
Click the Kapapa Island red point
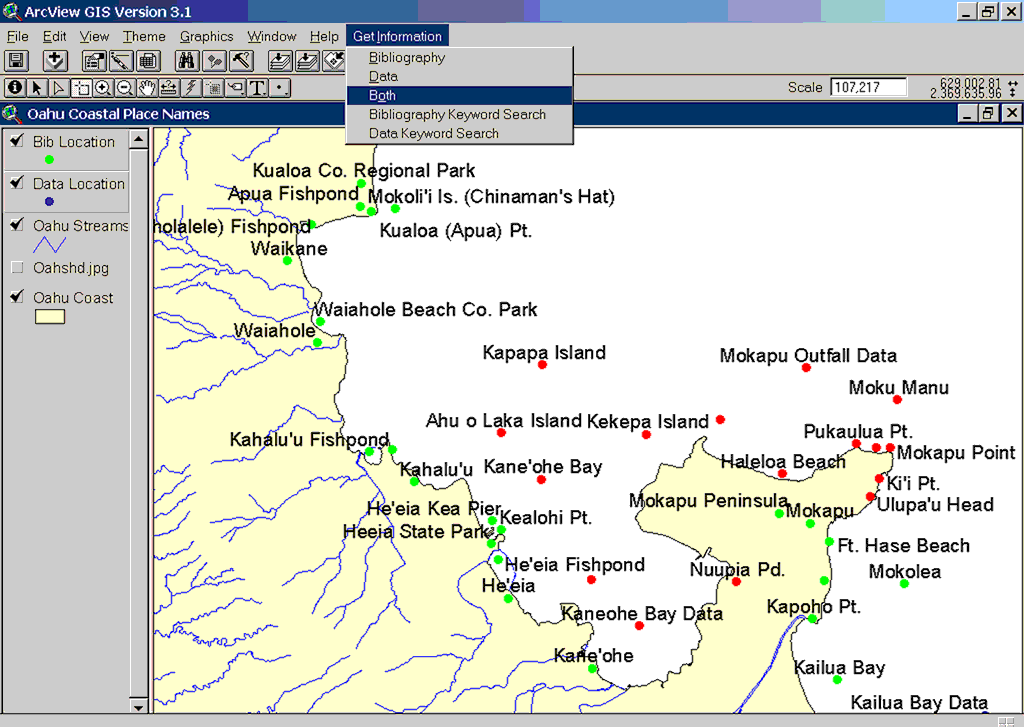[542, 364]
